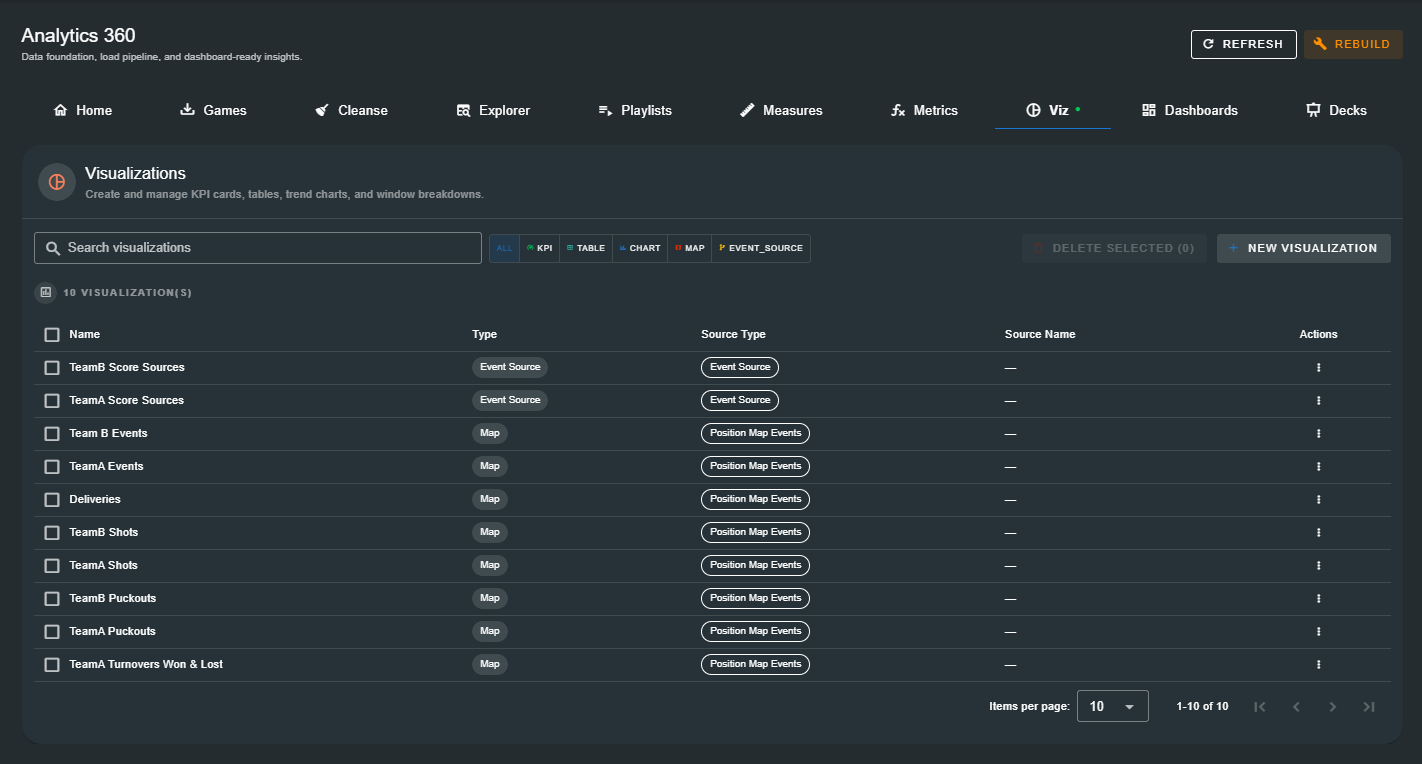
Task: Open actions menu for TeamA Score Sources
Action: click(x=1318, y=401)
